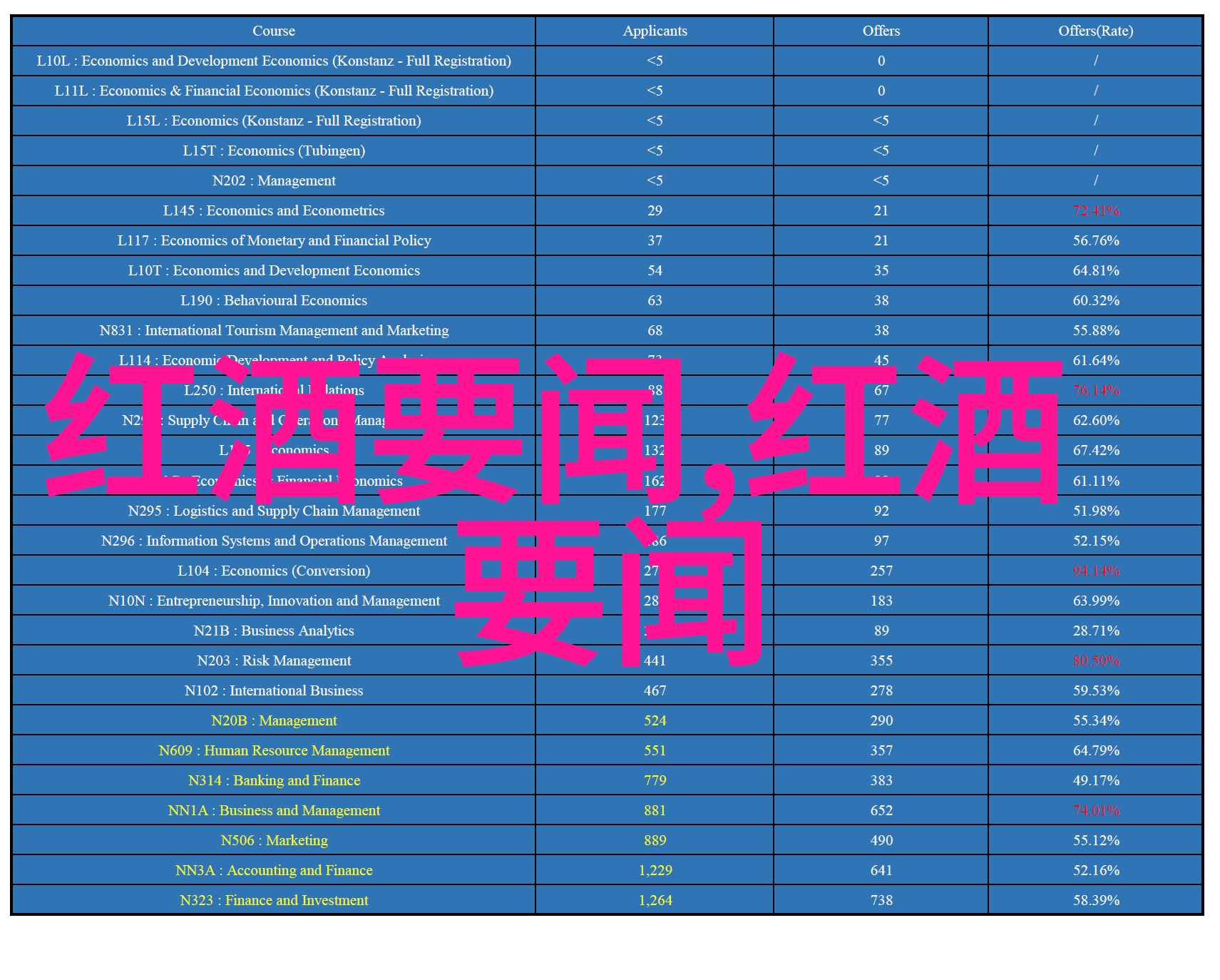Click the L11L Economics & Financial Economics course cell

(274, 91)
